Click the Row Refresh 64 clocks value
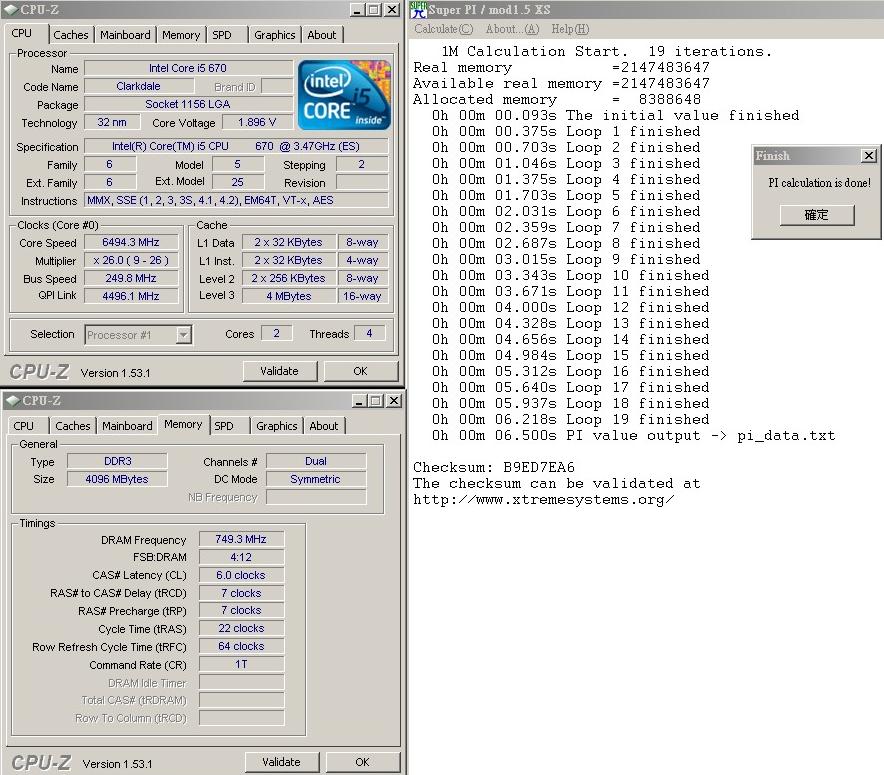Image resolution: width=884 pixels, height=775 pixels. [241, 646]
